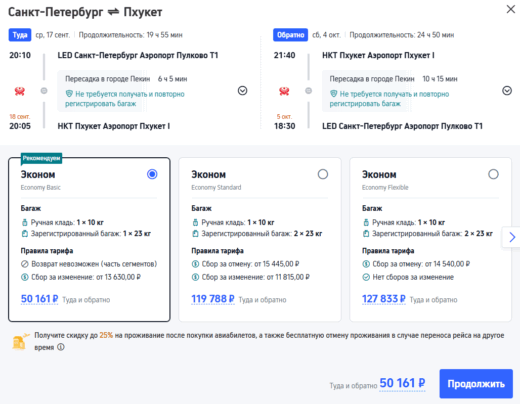This screenshot has height=404, width=520.
Task: Open price breakdown for 119 788 ₽
Action: coord(213,299)
